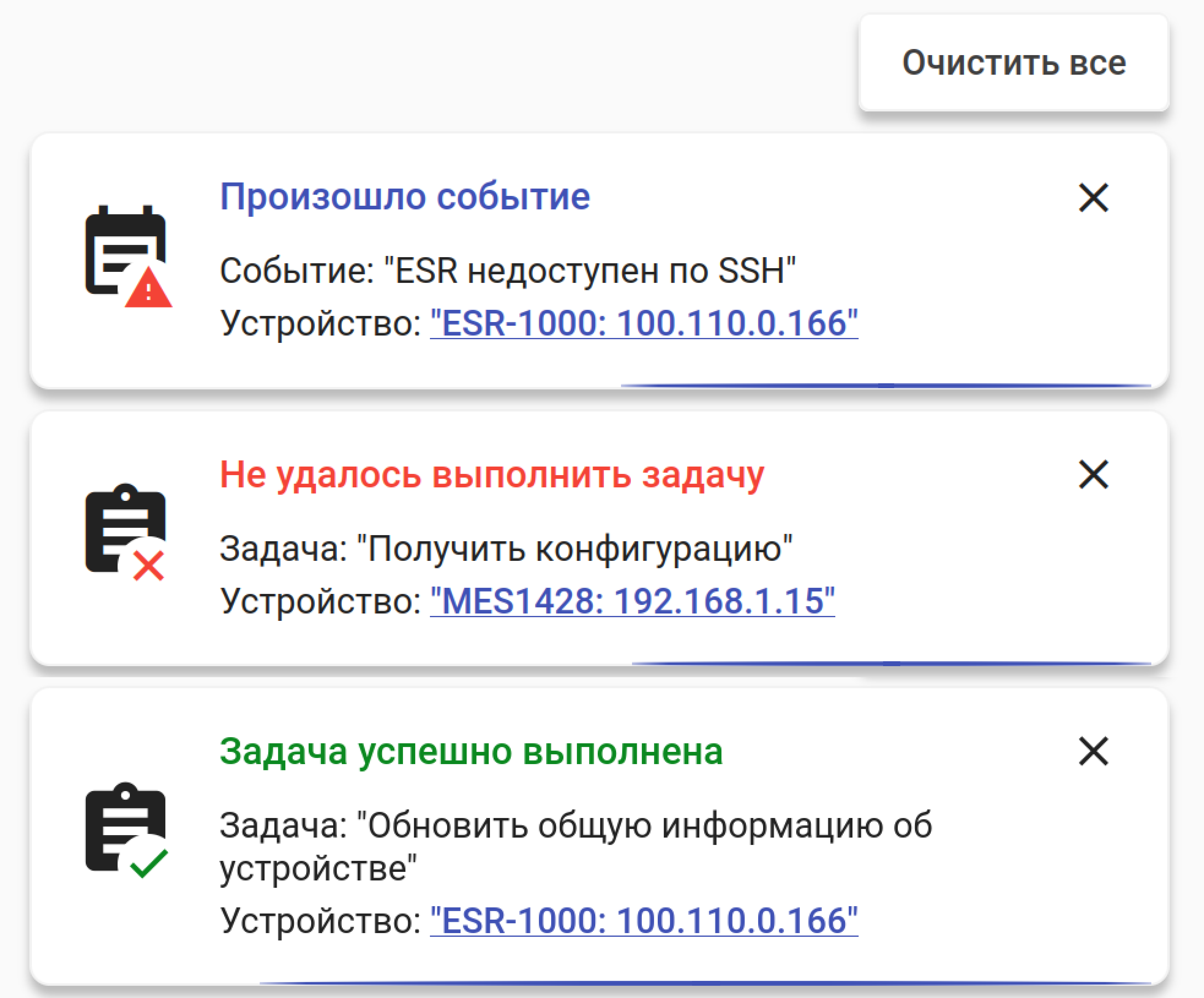The image size is (1204, 998).
Task: Dismiss the "Задача успешно выполнена" notification
Action: [1093, 751]
